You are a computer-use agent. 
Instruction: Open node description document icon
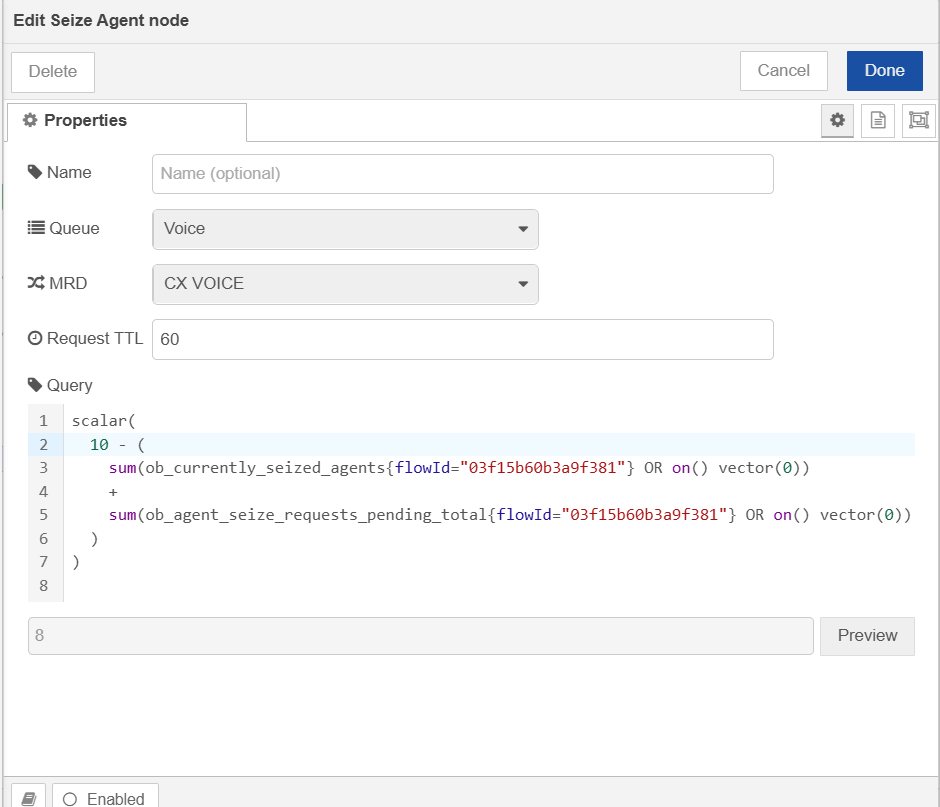coord(878,121)
